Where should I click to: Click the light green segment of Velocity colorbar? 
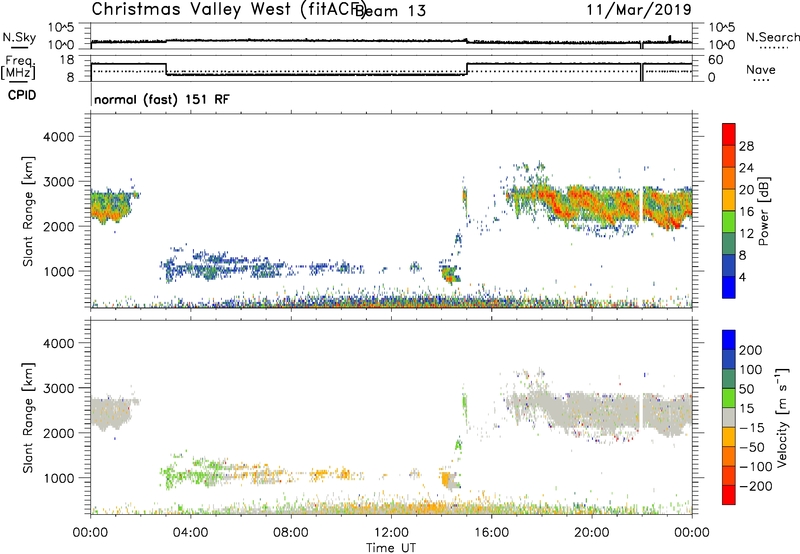[x=729, y=398]
